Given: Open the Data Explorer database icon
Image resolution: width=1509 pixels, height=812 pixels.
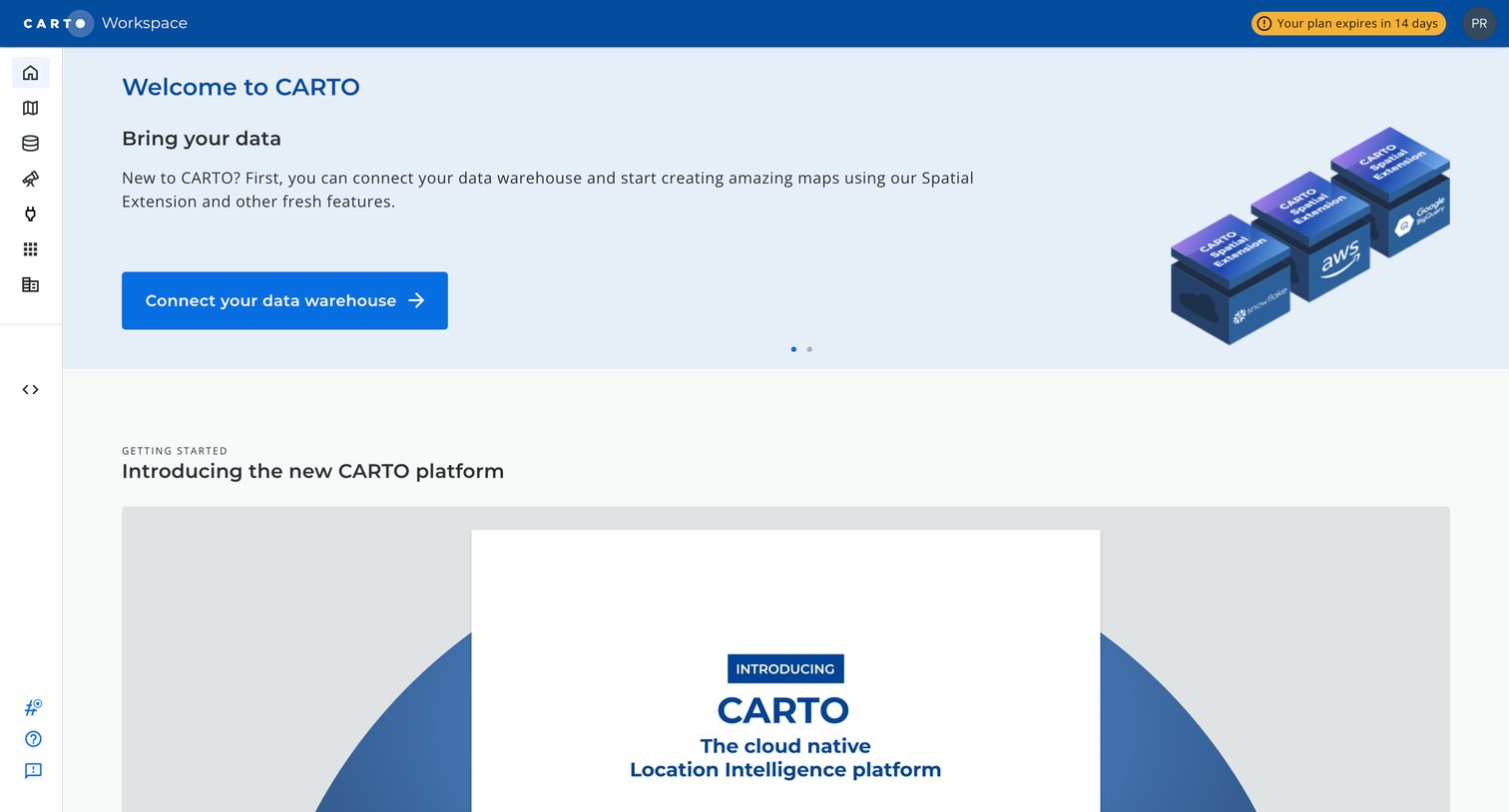Looking at the screenshot, I should tap(31, 144).
